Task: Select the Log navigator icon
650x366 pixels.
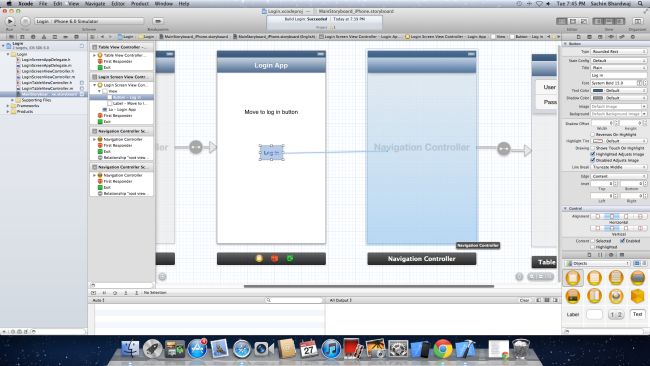Action: pos(76,37)
